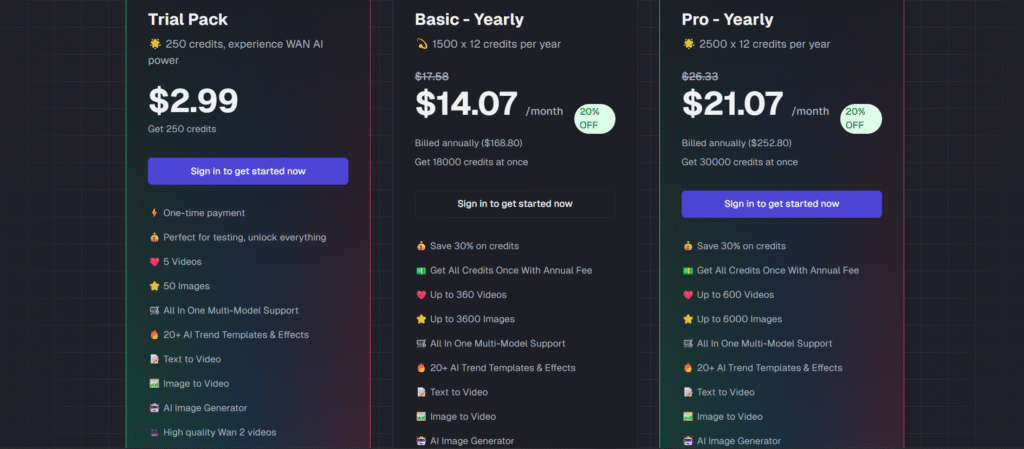Click Pro plan fire icon for templates
Screen dimensions: 1024x449
point(688,368)
